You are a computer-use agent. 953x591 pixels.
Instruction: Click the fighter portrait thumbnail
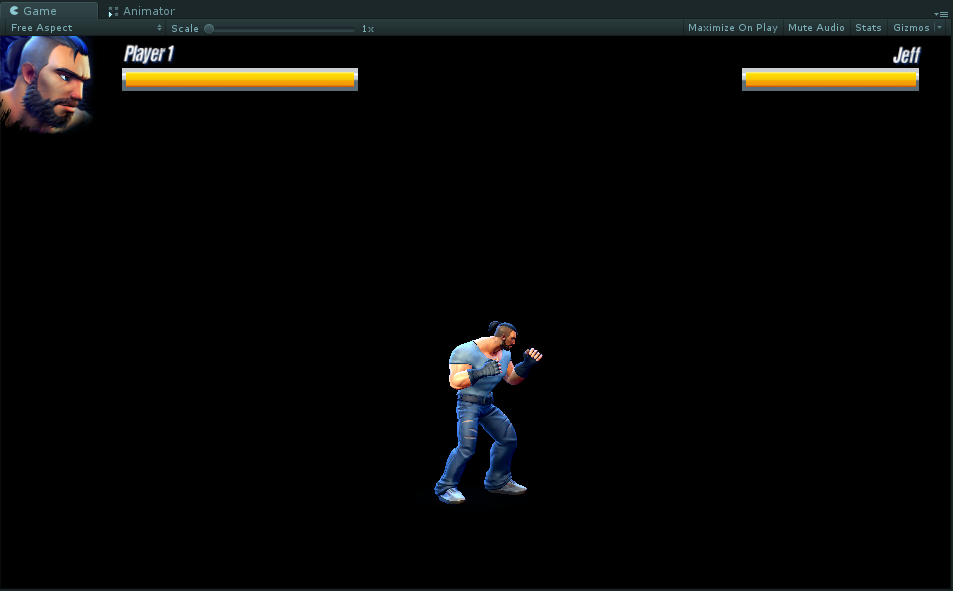(x=47, y=83)
